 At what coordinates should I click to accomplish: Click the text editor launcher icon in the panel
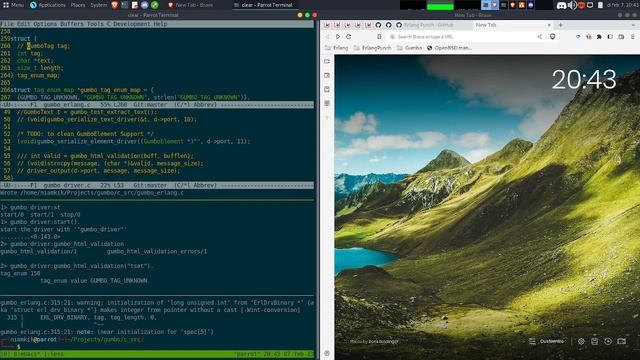135,5
